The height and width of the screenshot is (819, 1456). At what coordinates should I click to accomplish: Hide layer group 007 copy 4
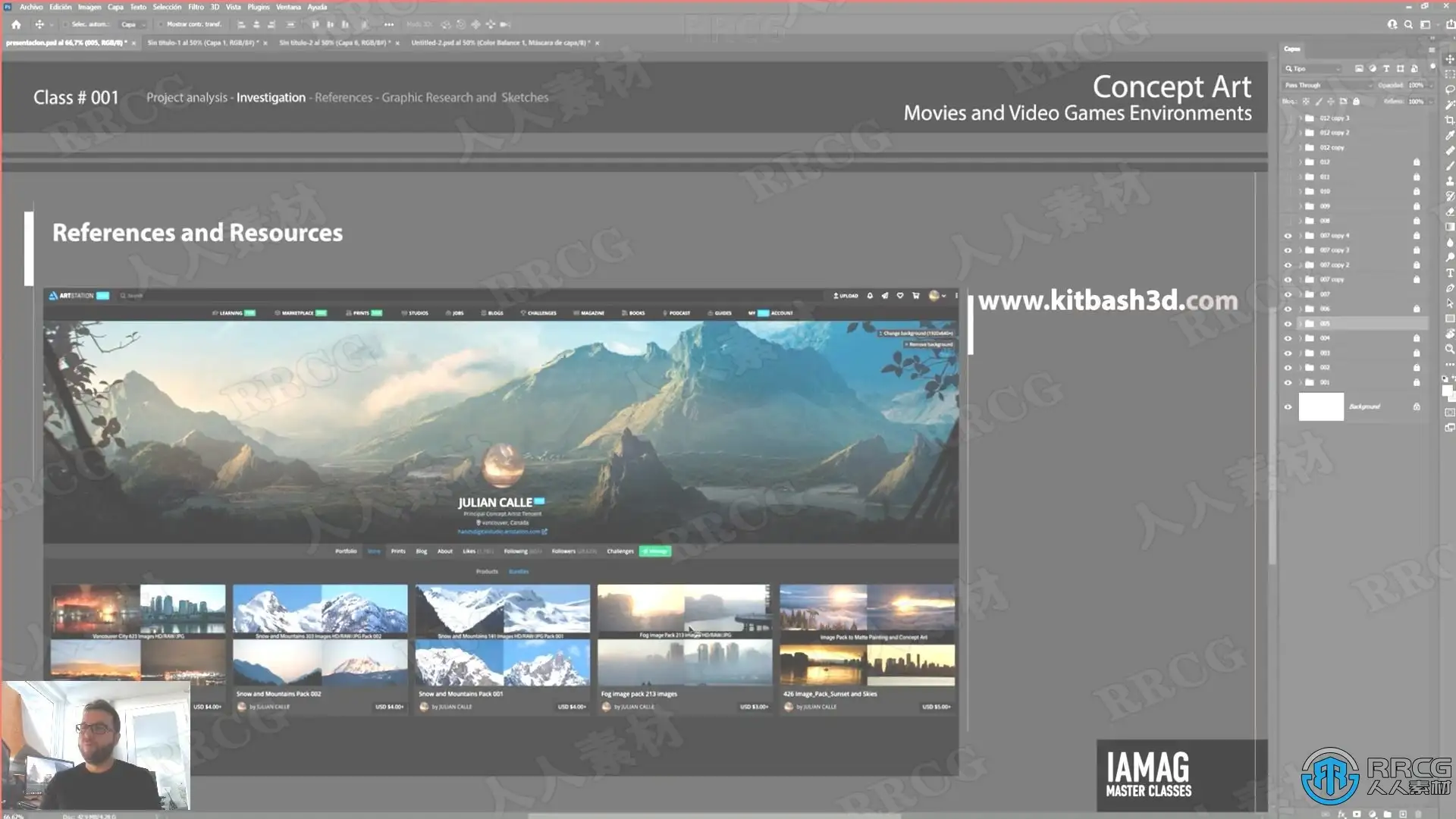(1288, 236)
